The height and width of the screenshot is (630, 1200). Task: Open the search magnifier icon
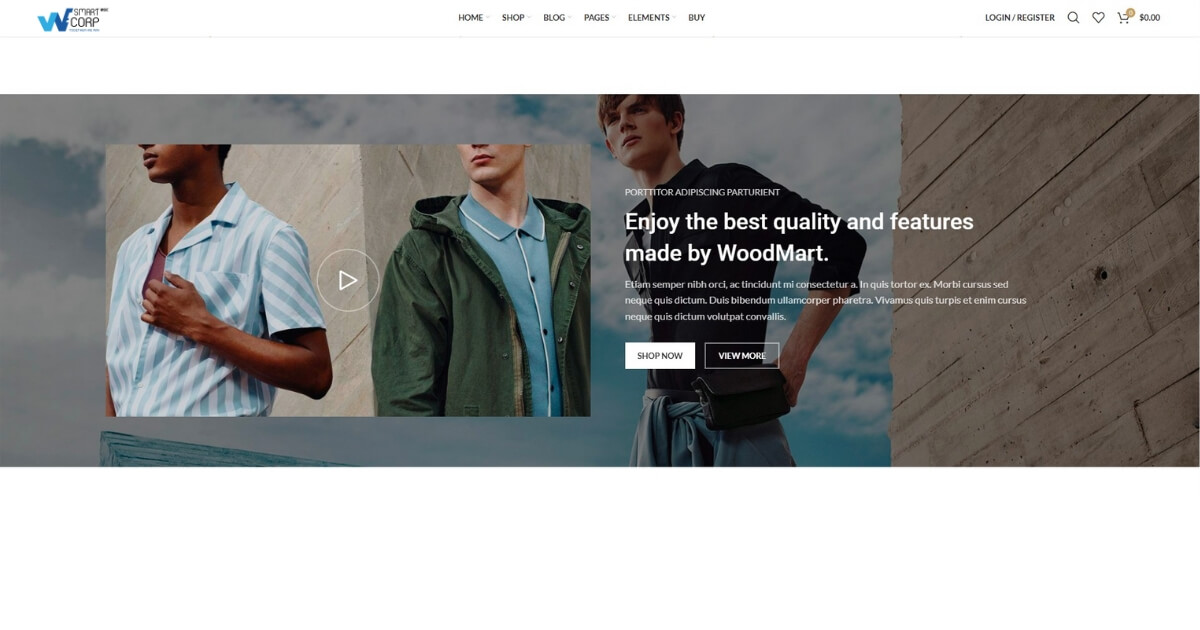1073,17
